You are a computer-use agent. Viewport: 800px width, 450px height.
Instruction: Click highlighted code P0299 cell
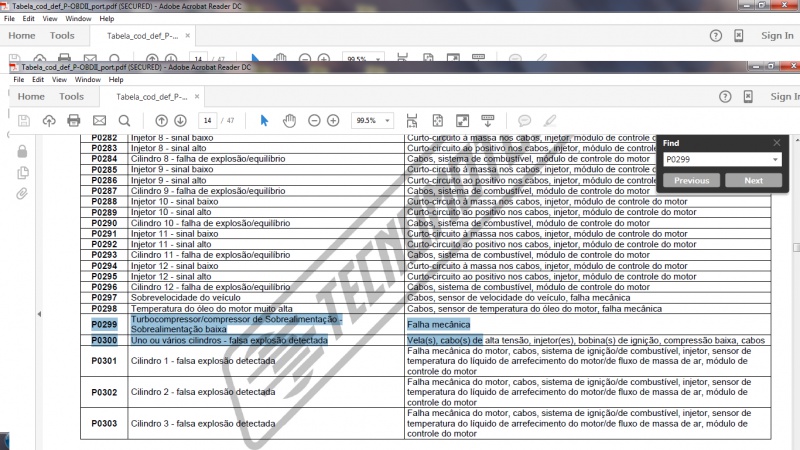click(104, 324)
